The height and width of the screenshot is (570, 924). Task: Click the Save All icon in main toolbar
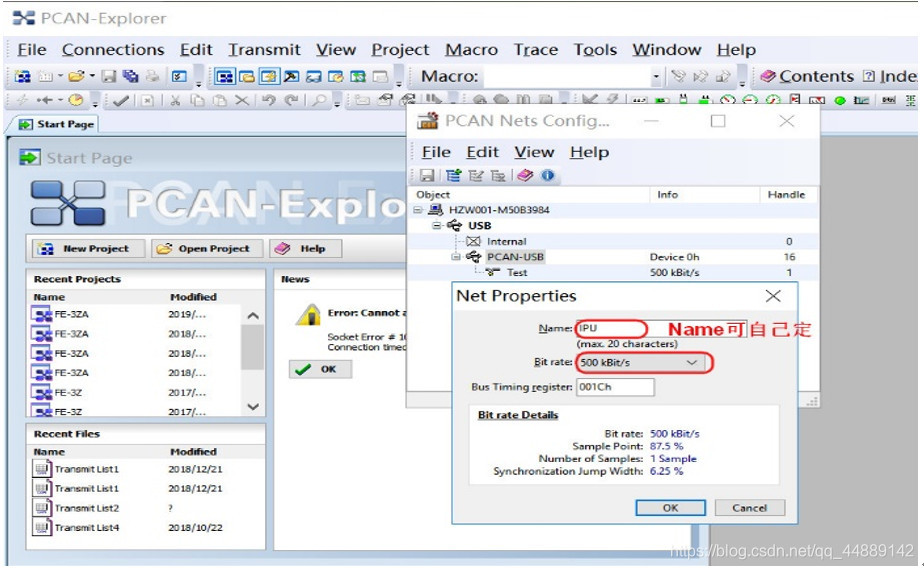click(130, 76)
